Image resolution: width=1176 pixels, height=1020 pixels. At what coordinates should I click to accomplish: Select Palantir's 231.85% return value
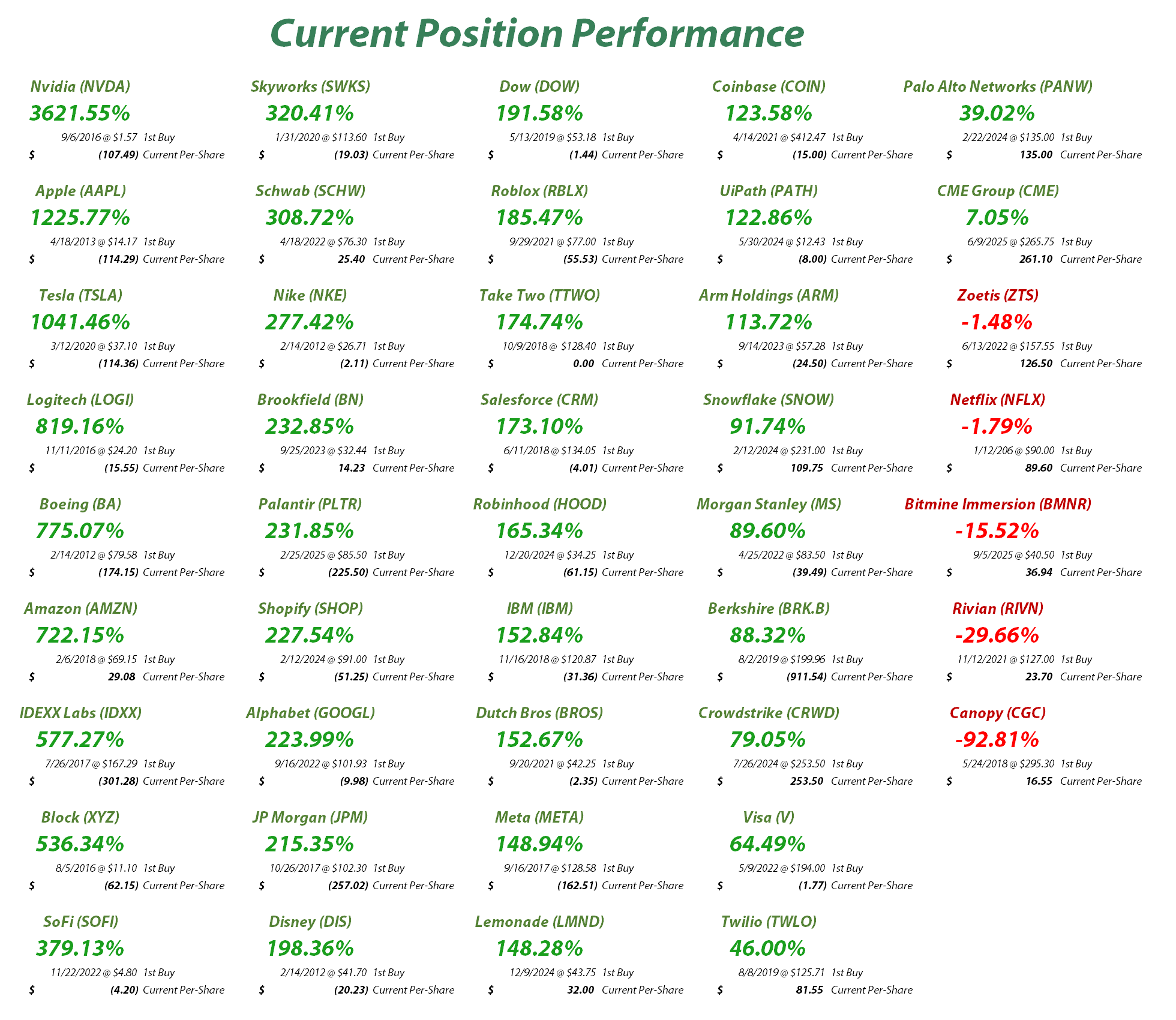(310, 530)
